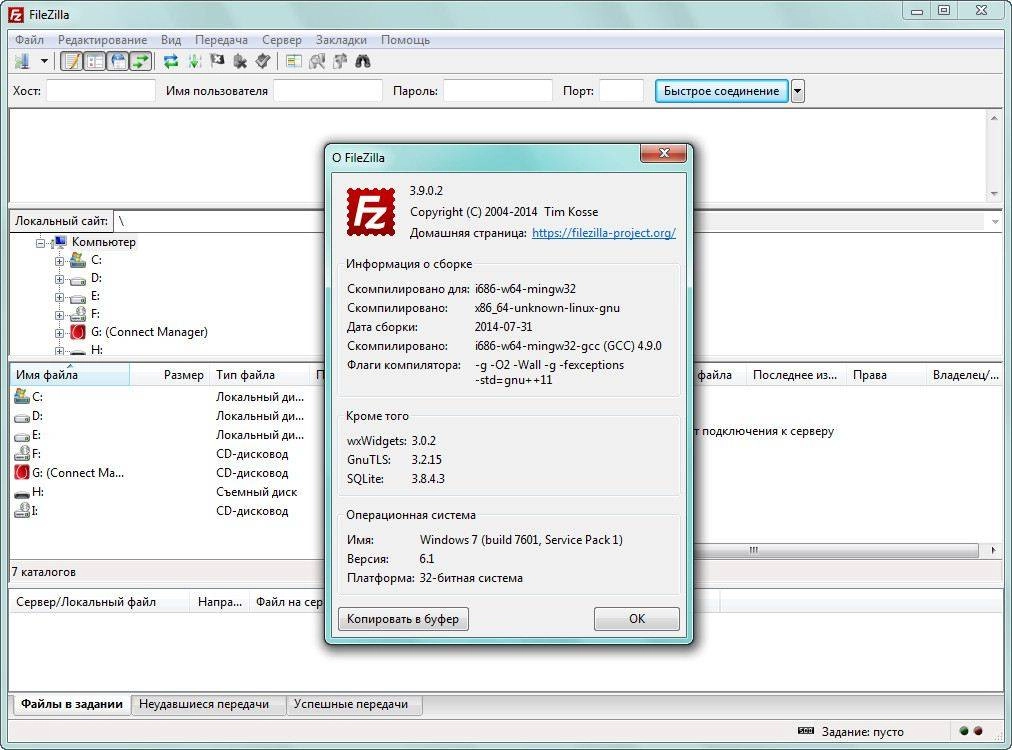The image size is (1012, 750).
Task: Click the filezilla-project.org homepage link
Action: click(603, 233)
